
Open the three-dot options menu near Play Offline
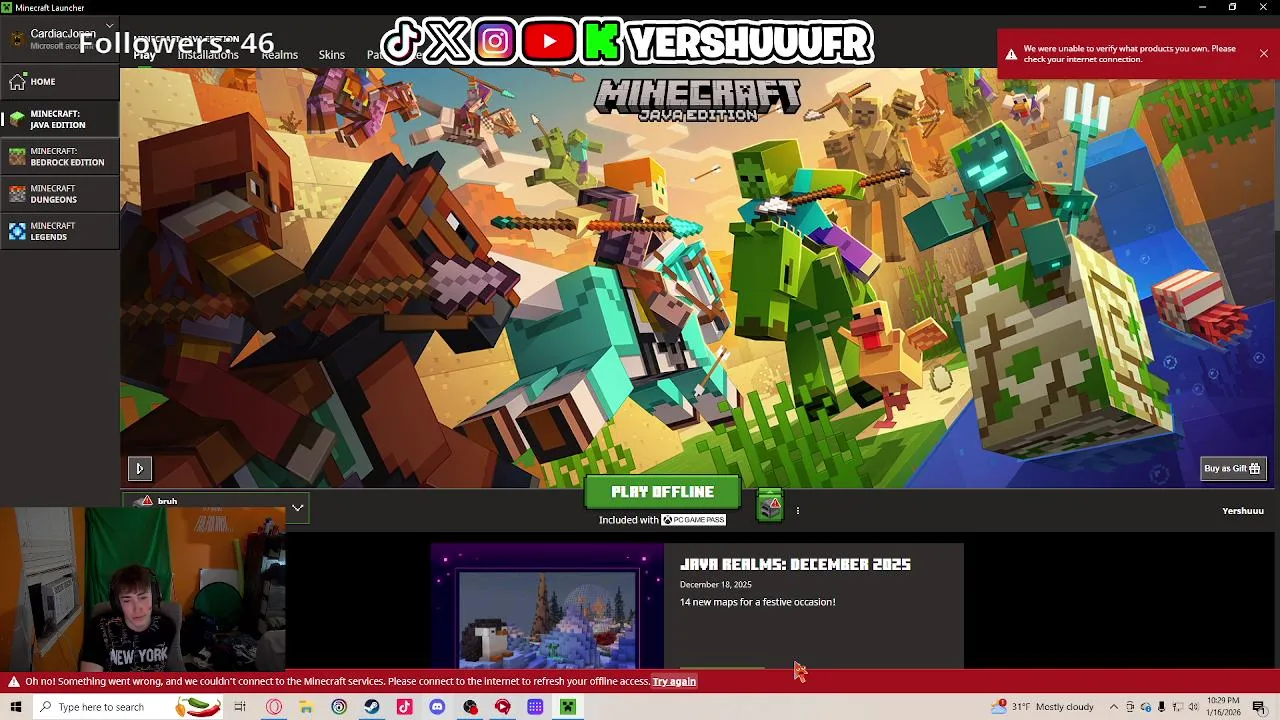[797, 511]
